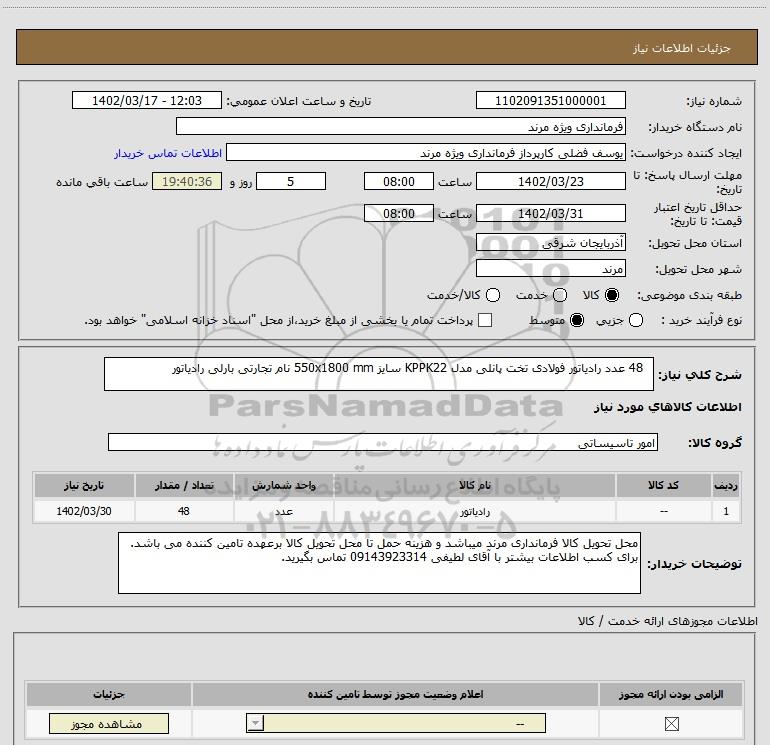Click the اطلاعات مجوزهای ارائه خدمت / کالا heading
770x745 pixels.
[x=667, y=621]
